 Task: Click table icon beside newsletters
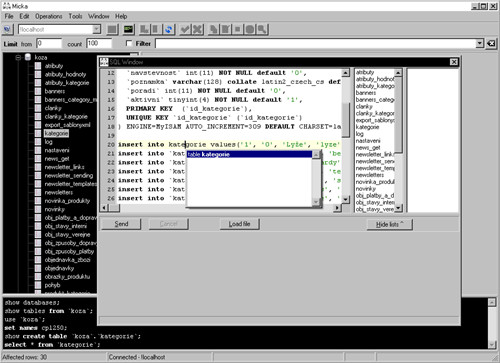(x=38, y=192)
